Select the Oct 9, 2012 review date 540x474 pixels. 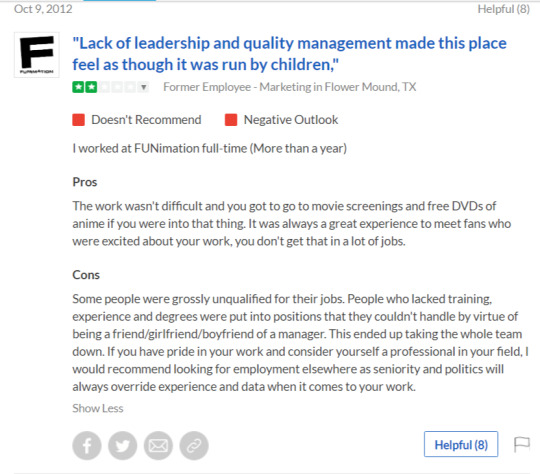click(x=43, y=9)
